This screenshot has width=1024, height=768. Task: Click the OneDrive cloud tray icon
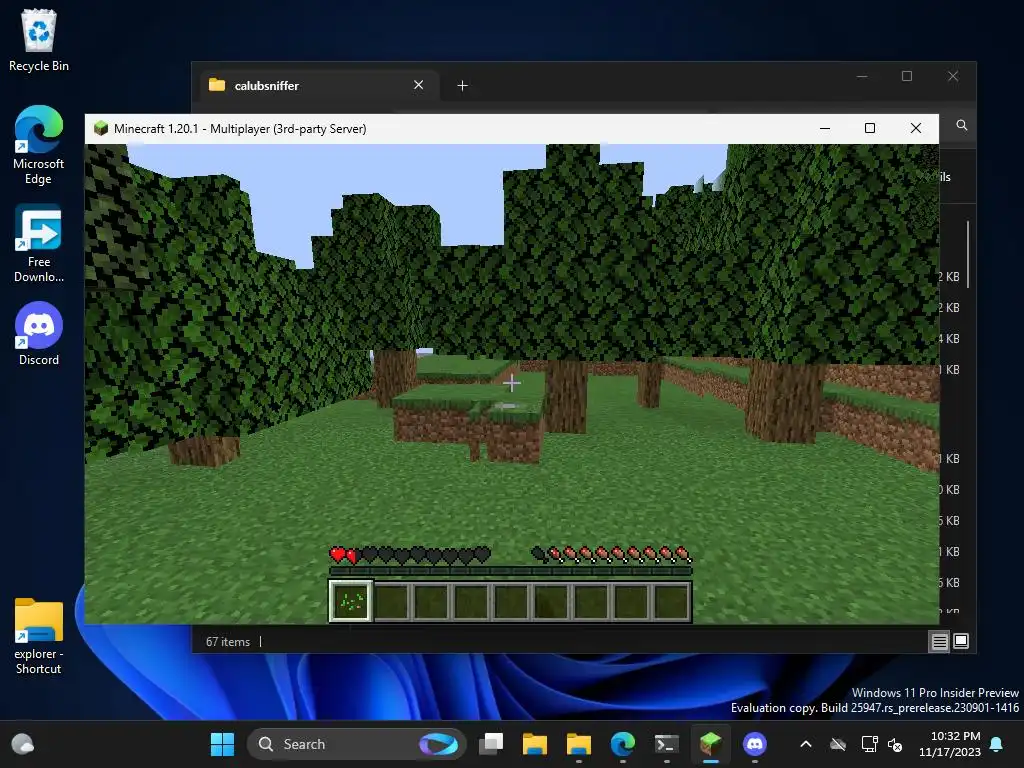coord(838,744)
